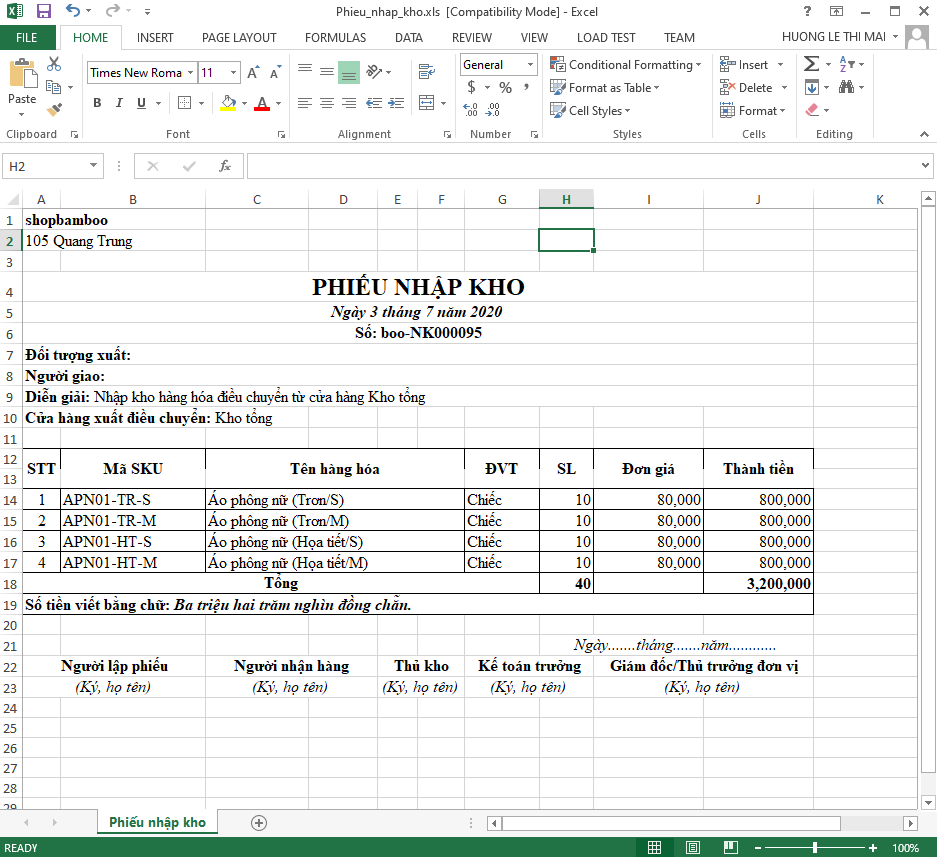Switch to the PAGE LAYOUT tab
The width and height of the screenshot is (937, 857).
(239, 38)
